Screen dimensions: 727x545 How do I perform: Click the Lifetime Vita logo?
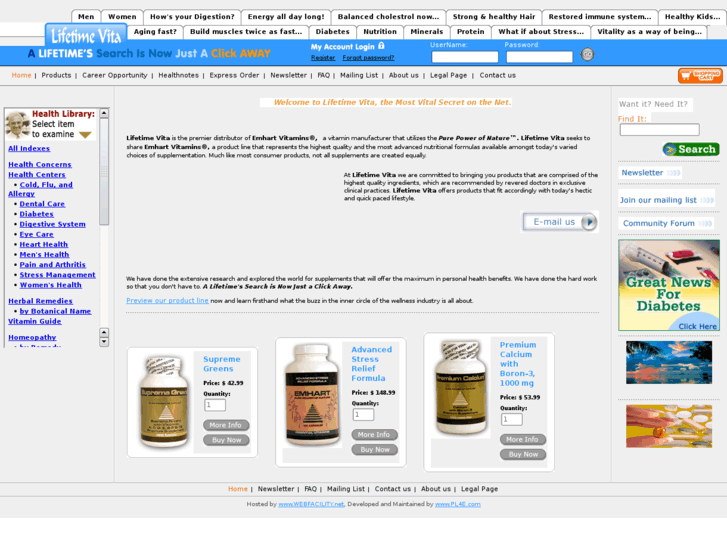[86, 36]
